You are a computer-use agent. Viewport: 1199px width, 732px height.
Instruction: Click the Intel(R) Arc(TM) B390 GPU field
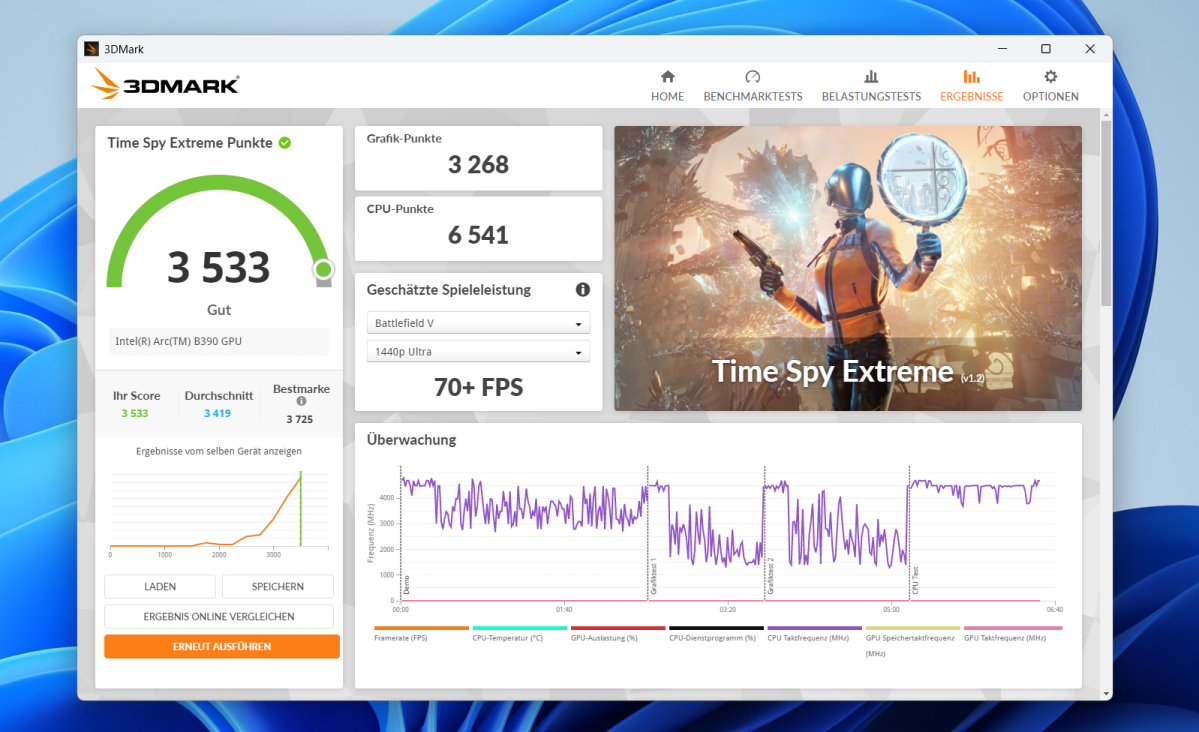219,341
